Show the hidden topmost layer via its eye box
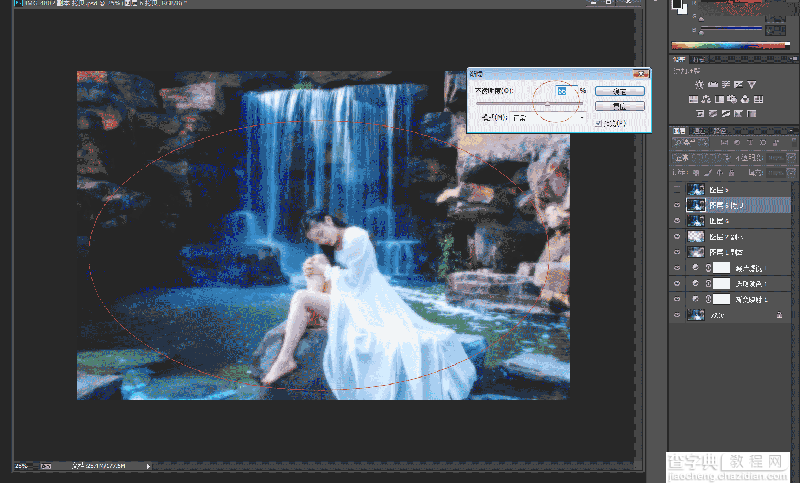 (x=677, y=190)
